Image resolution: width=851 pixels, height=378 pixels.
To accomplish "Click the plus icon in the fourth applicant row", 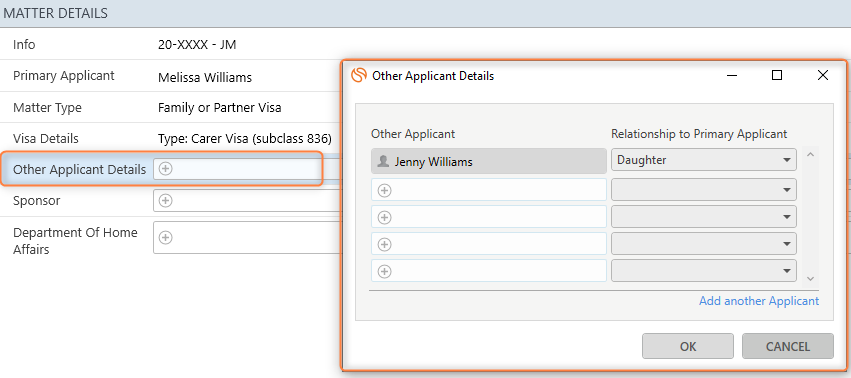I will [x=384, y=244].
